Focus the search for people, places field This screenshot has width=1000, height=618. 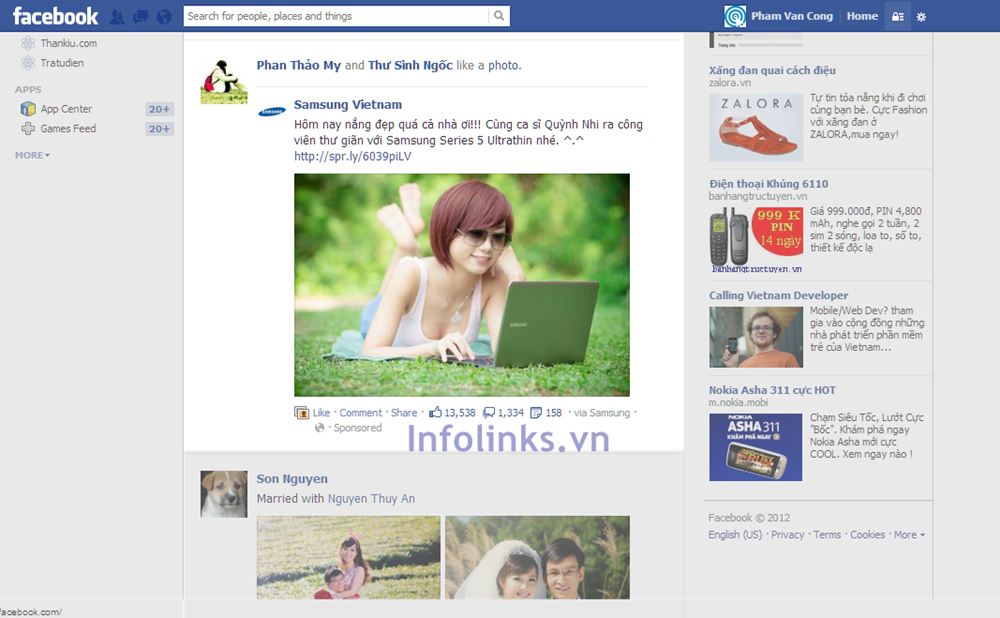tap(336, 16)
